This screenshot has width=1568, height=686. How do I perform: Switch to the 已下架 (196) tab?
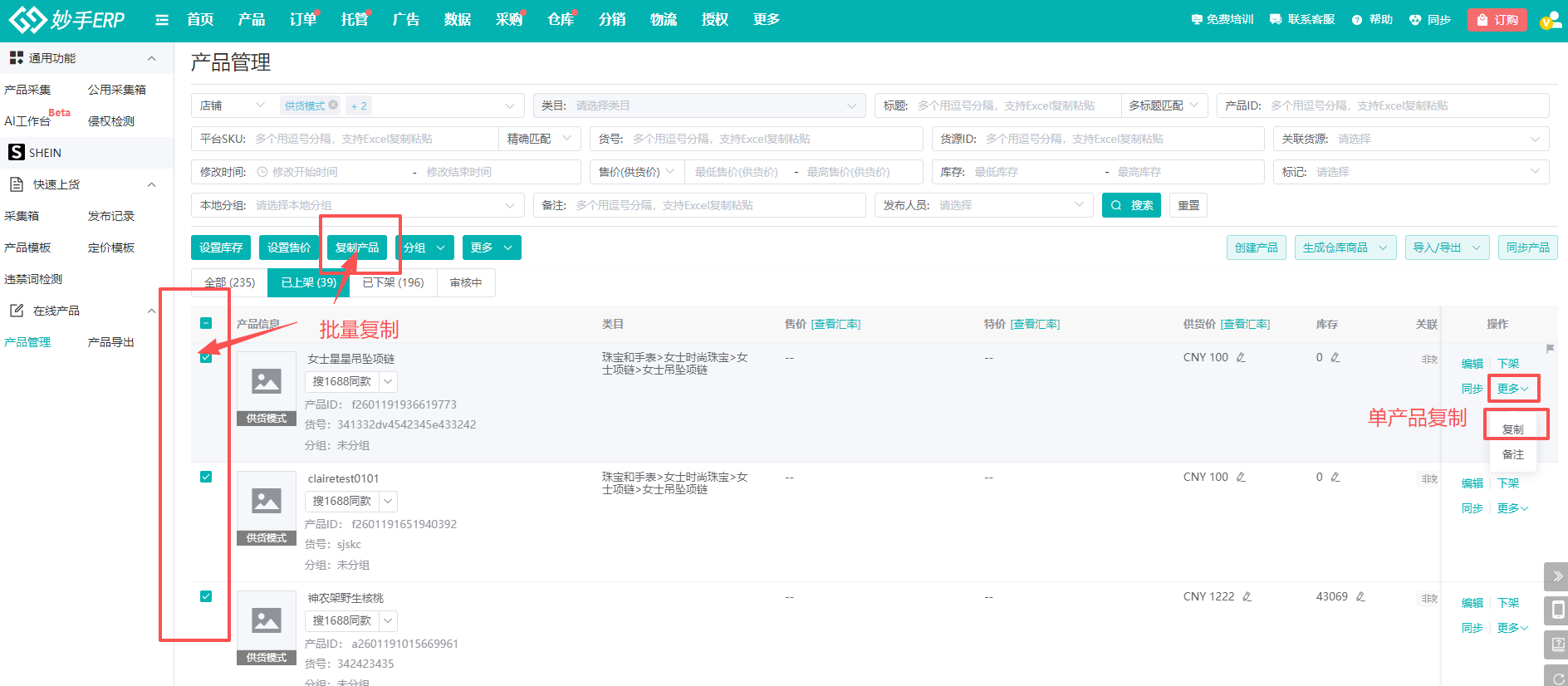(393, 282)
